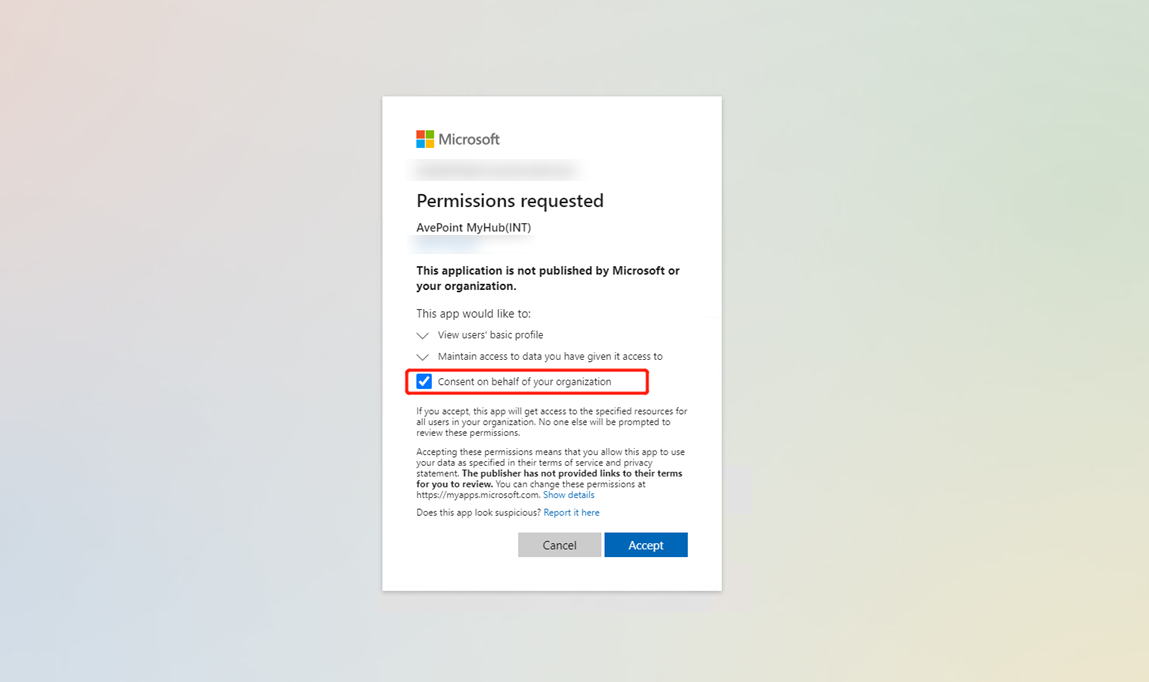The width and height of the screenshot is (1149, 682).
Task: Click the Microsoft four-square logo
Action: point(425,139)
